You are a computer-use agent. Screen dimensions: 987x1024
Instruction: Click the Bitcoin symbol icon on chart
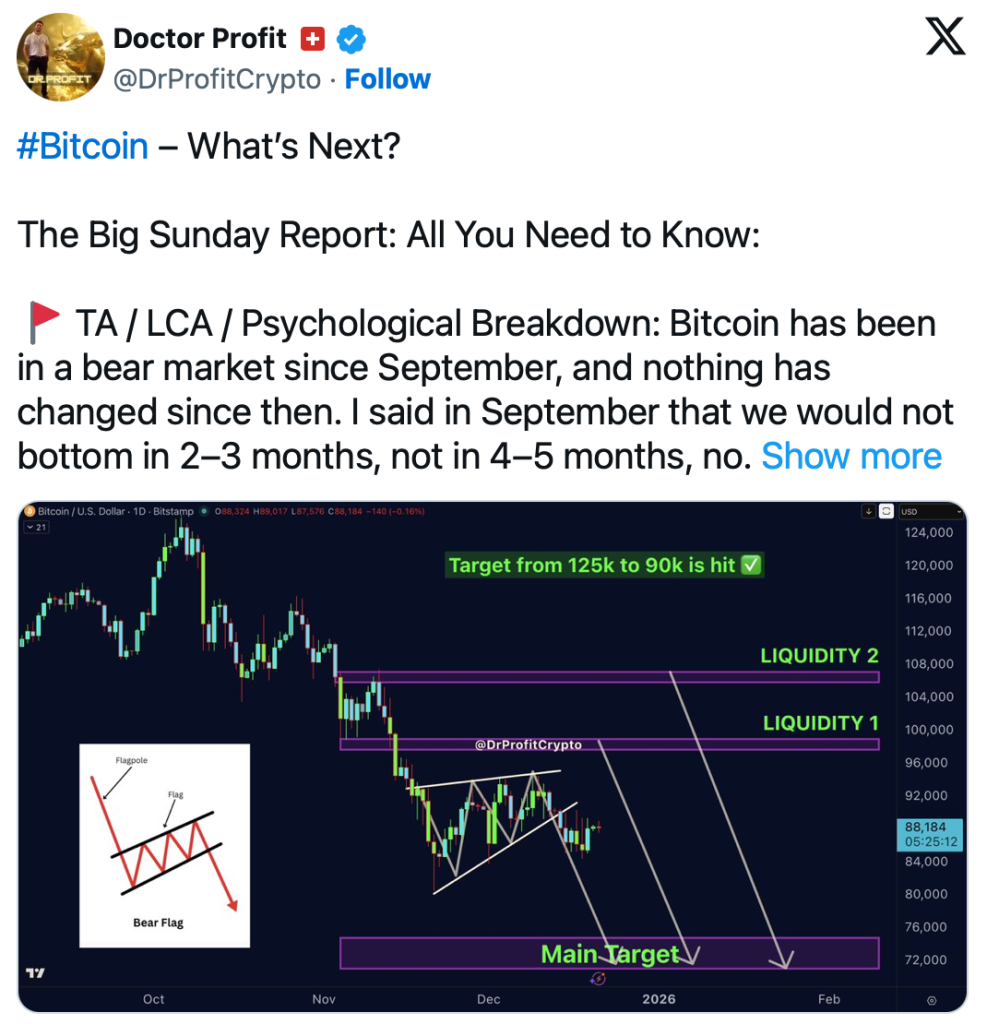tap(28, 510)
